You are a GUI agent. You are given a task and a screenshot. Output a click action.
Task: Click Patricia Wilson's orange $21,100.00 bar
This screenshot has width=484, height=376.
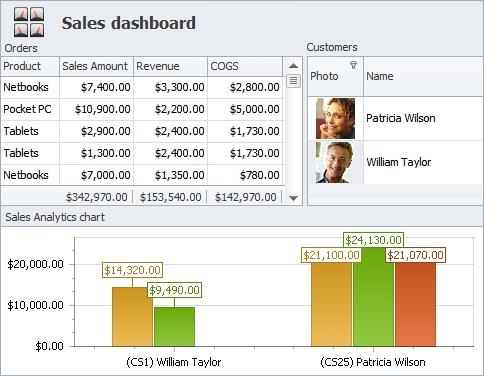[x=331, y=304]
